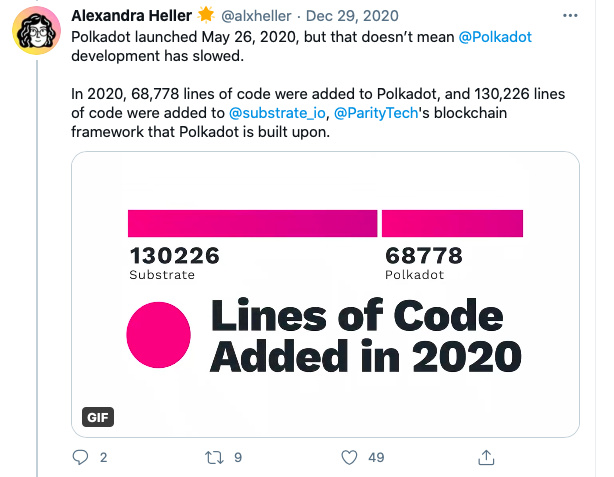Open the @Polkadot mention link
This screenshot has width=614, height=477.
click(495, 37)
